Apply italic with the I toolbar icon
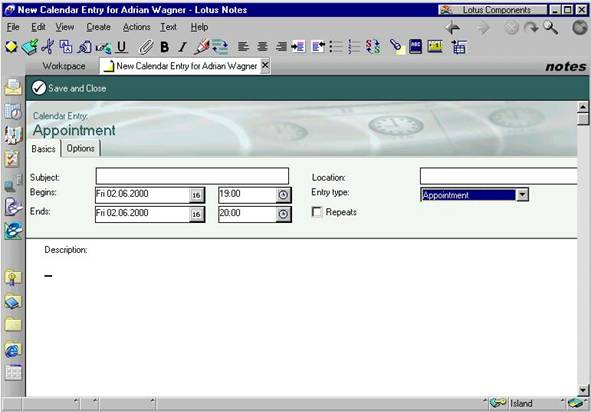This screenshot has width=591, height=412. pyautogui.click(x=182, y=47)
